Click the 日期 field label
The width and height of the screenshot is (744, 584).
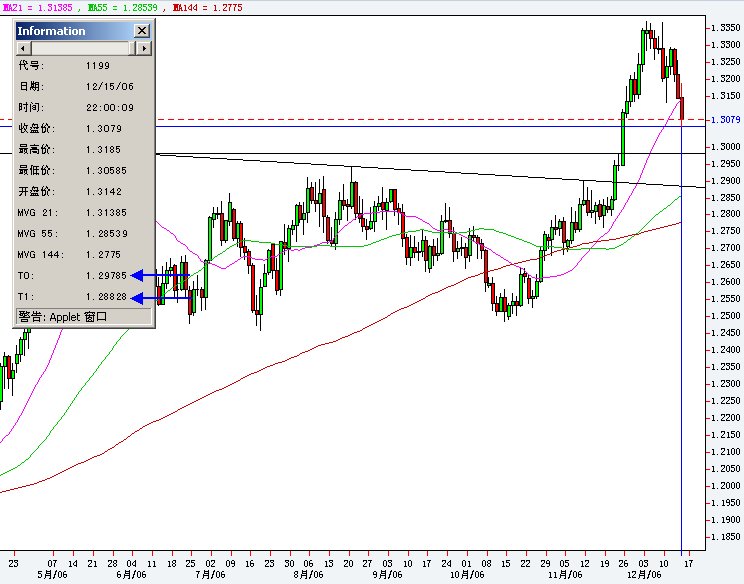tap(31, 86)
